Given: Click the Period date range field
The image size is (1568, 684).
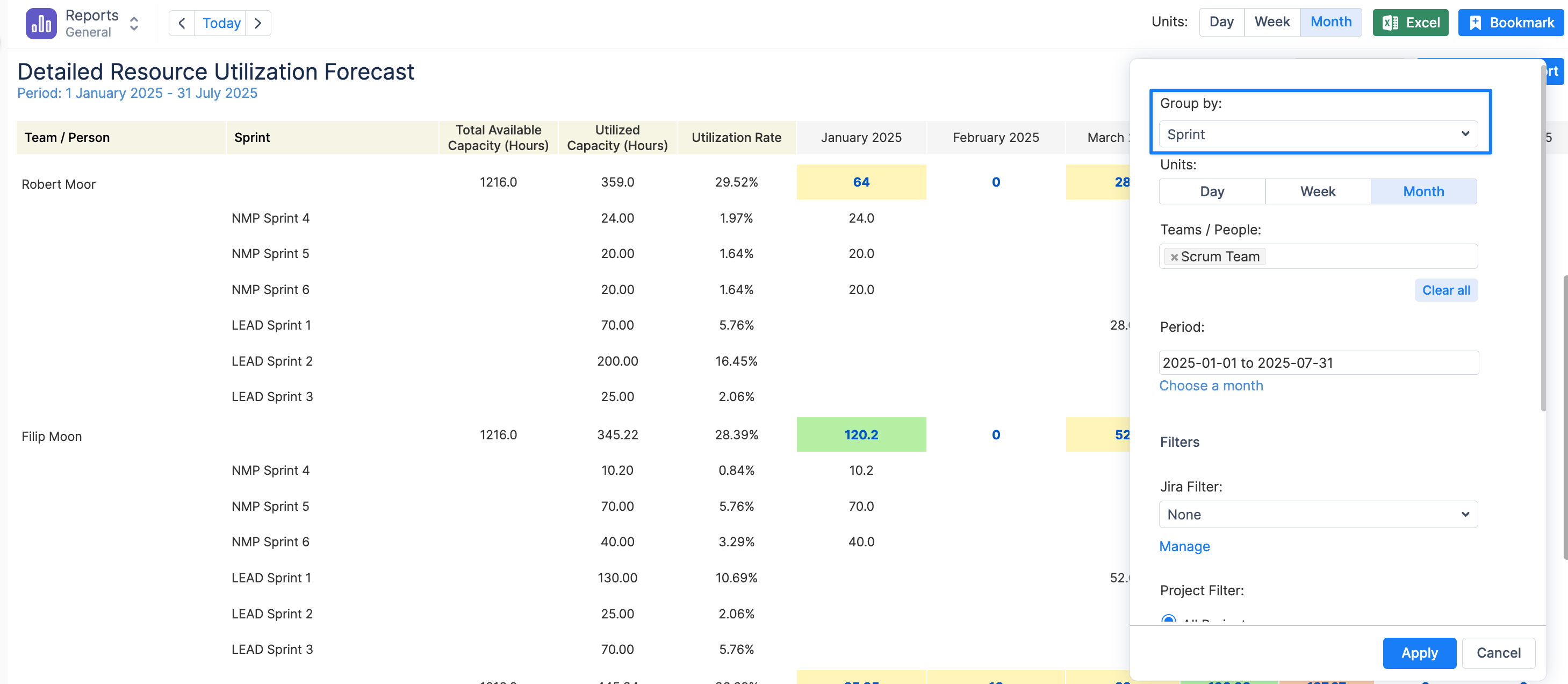Looking at the screenshot, I should coord(1318,362).
